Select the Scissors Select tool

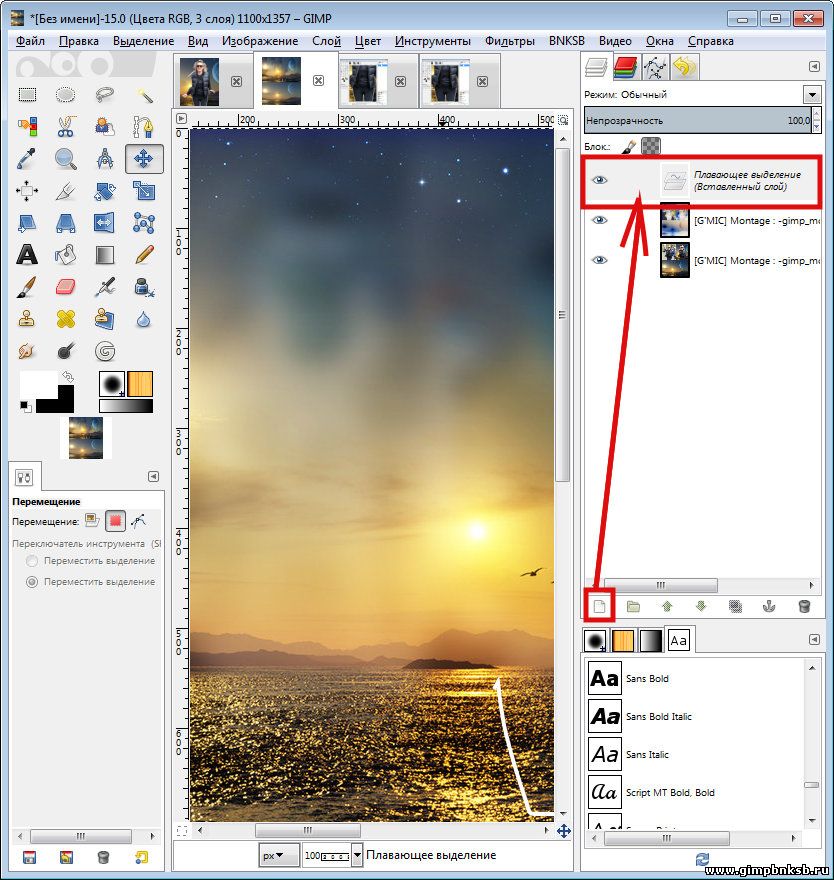[66, 127]
